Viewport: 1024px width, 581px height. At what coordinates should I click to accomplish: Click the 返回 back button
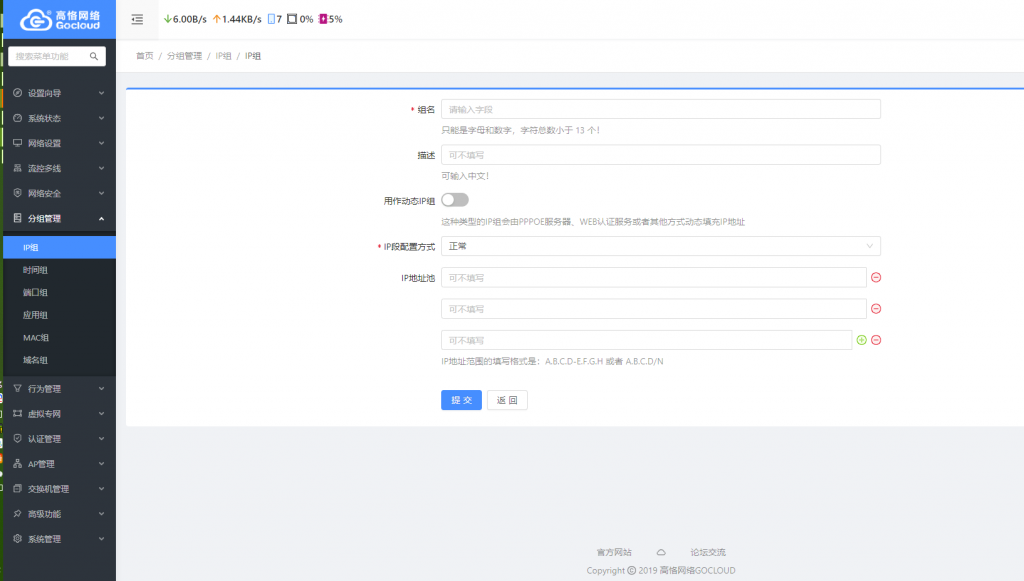click(x=507, y=400)
